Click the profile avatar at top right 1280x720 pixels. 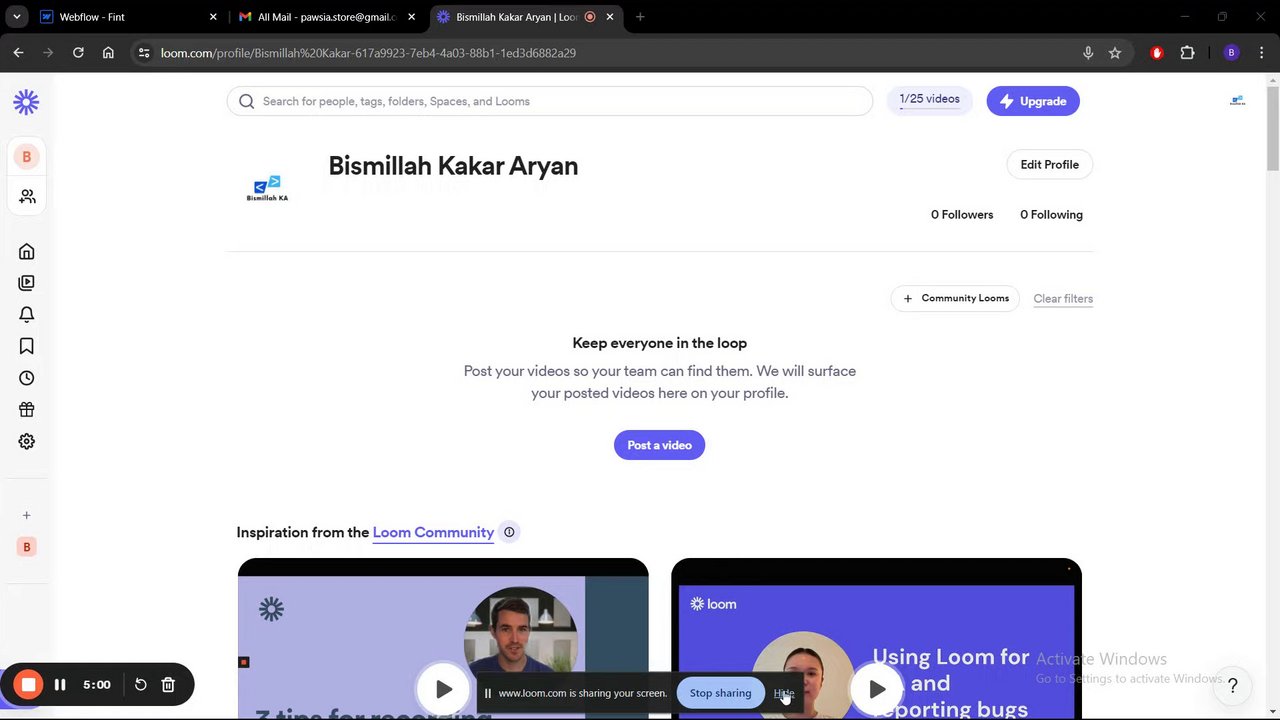1238,101
